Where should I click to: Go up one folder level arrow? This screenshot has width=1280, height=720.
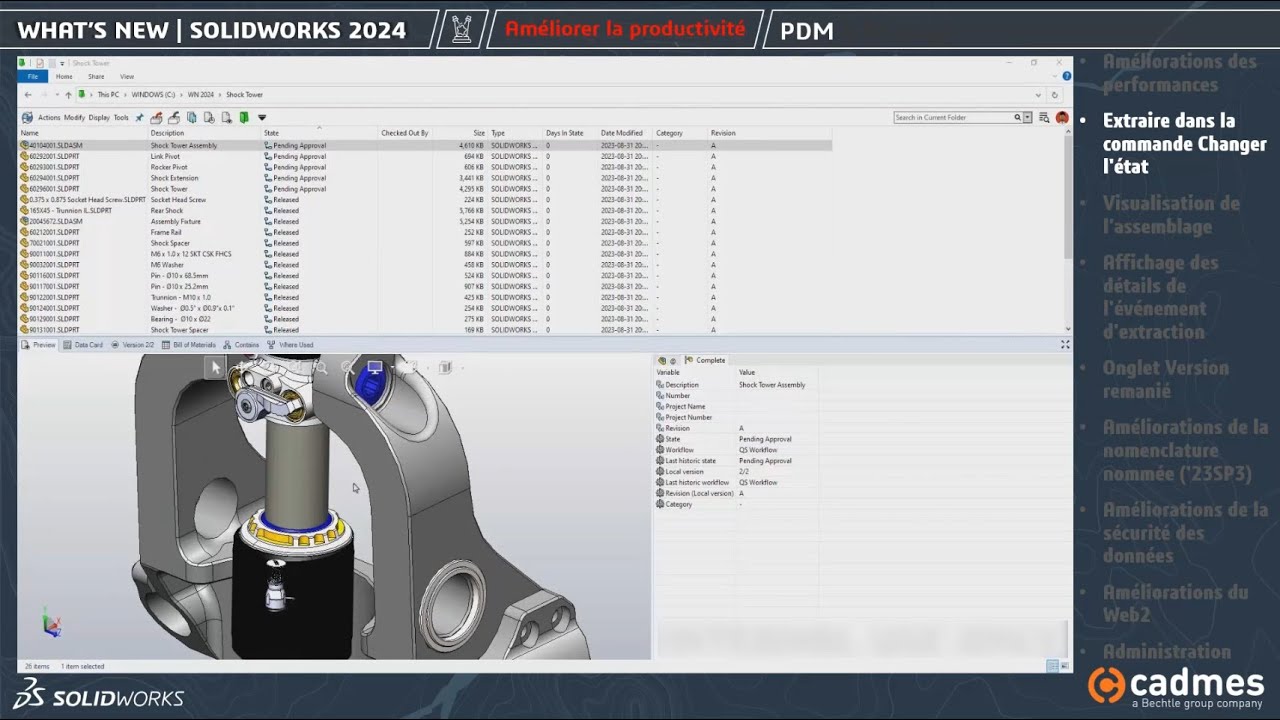[68, 95]
